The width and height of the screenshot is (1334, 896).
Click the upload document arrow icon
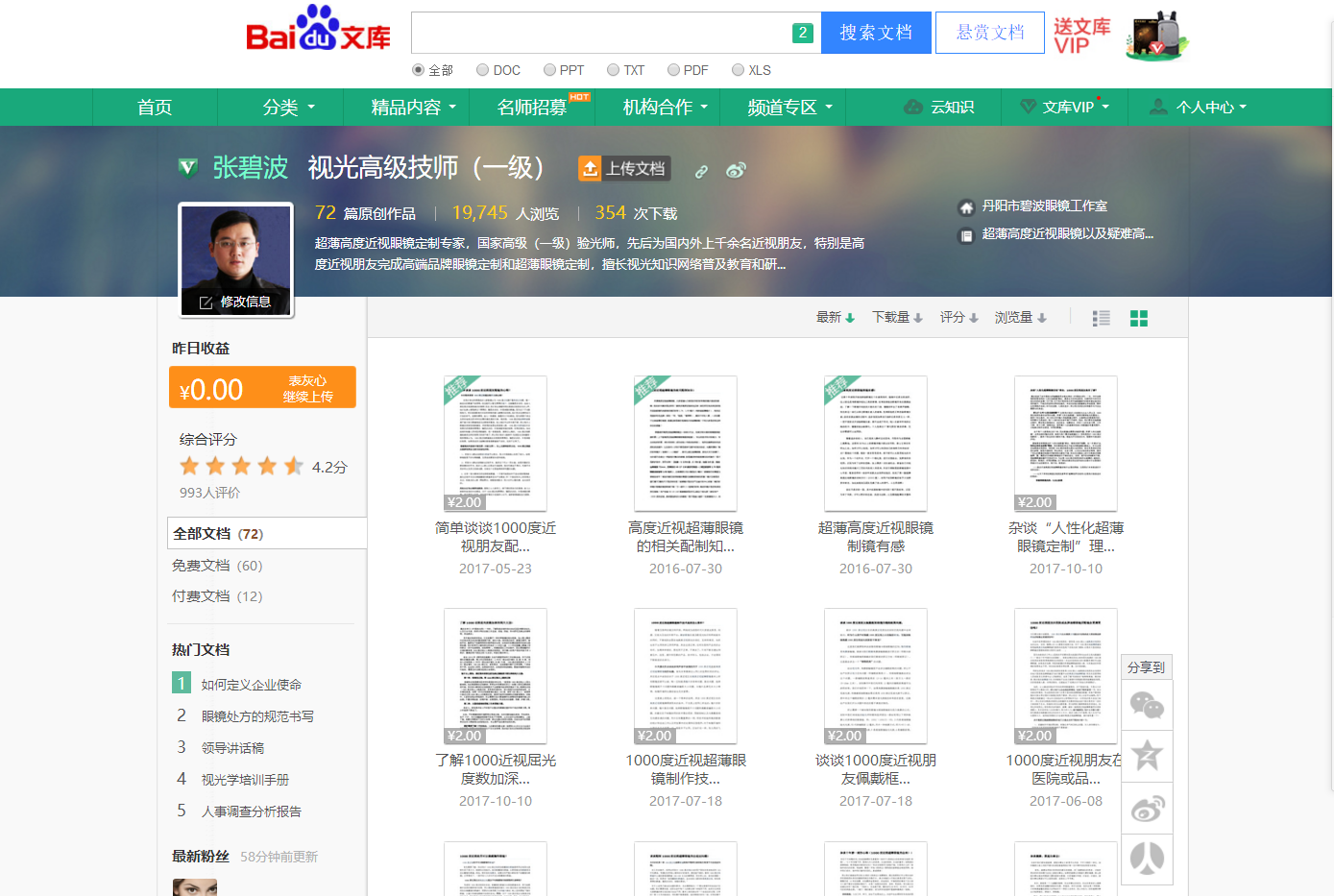590,168
